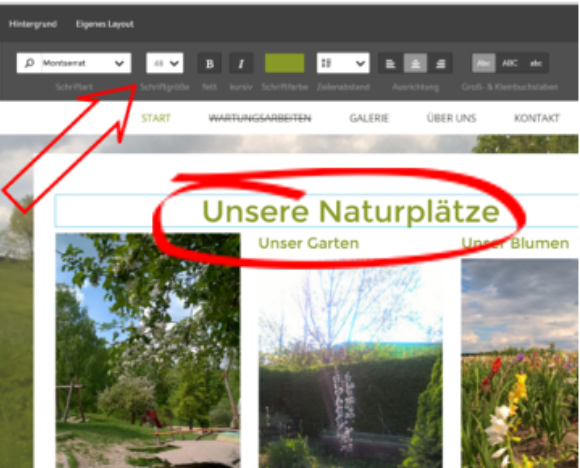Open the Hintergrund menu
The image size is (580, 468).
(33, 24)
